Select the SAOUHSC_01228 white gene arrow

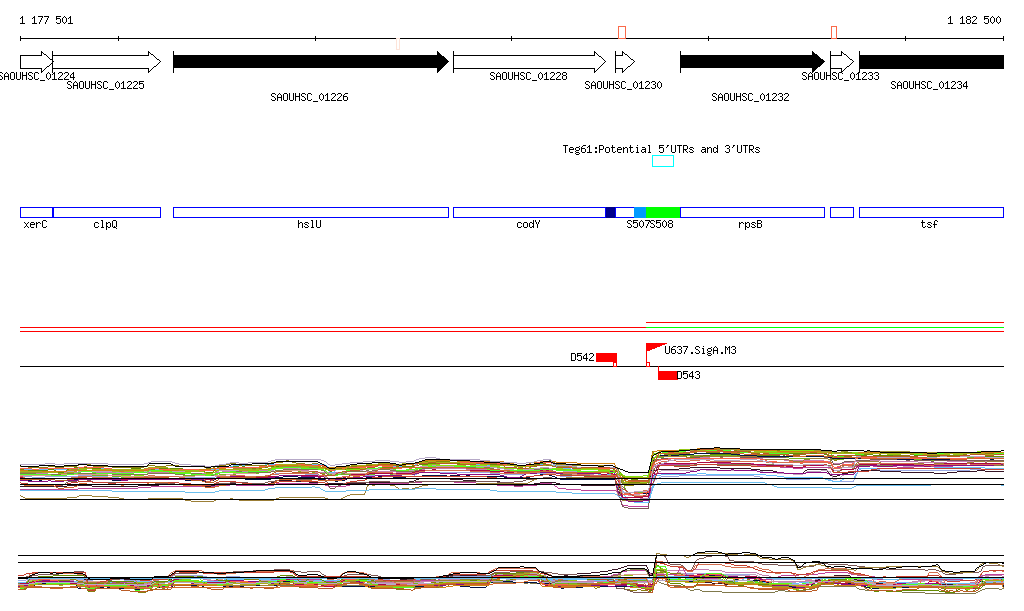click(x=528, y=62)
